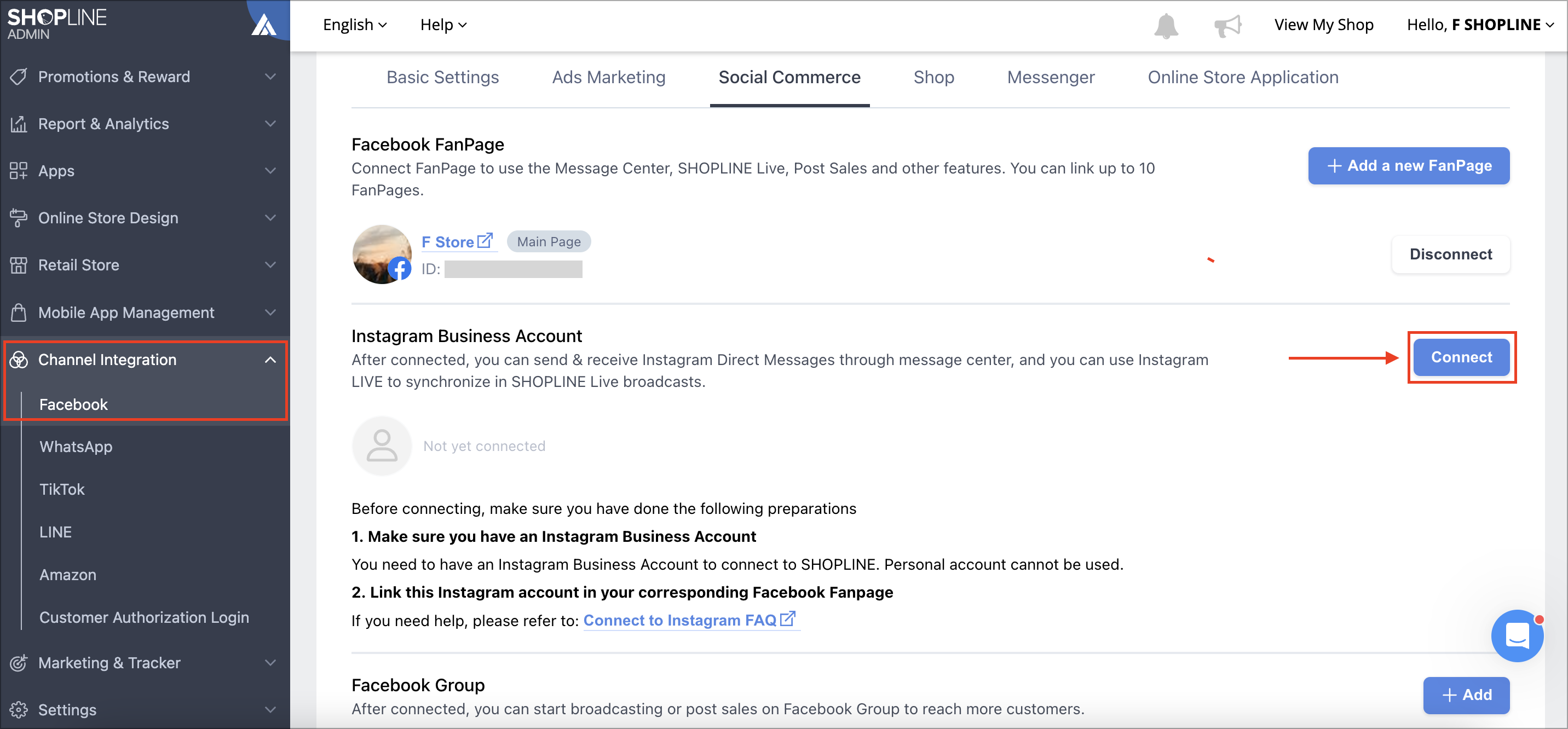Open WhatsApp channel settings
Viewport: 1568px width, 729px height.
point(76,447)
